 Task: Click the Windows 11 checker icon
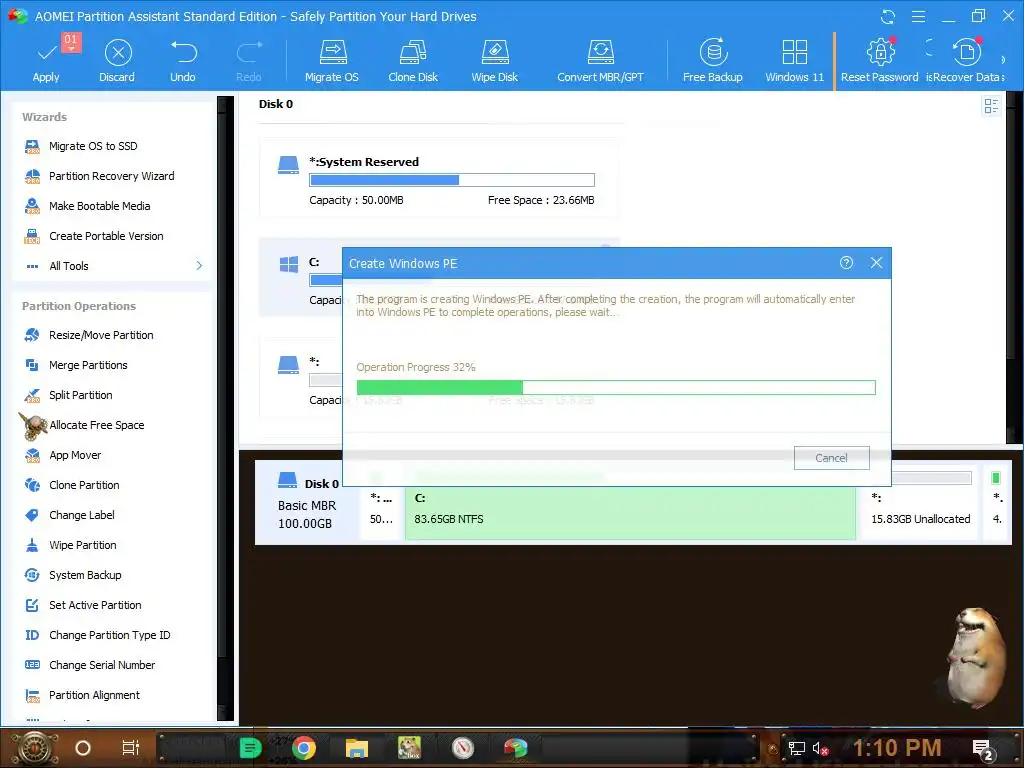(x=795, y=52)
